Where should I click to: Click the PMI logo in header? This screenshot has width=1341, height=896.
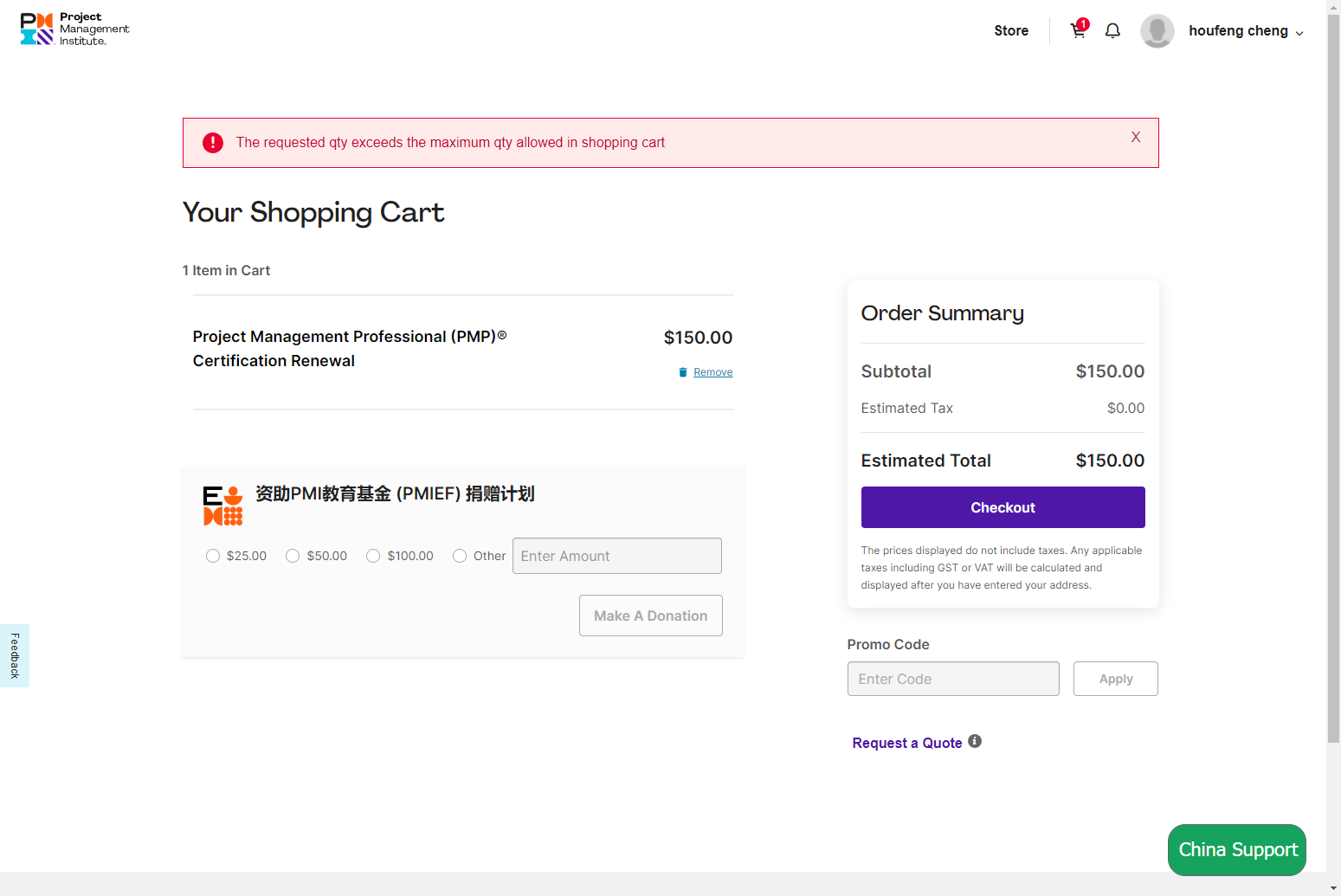coord(74,29)
